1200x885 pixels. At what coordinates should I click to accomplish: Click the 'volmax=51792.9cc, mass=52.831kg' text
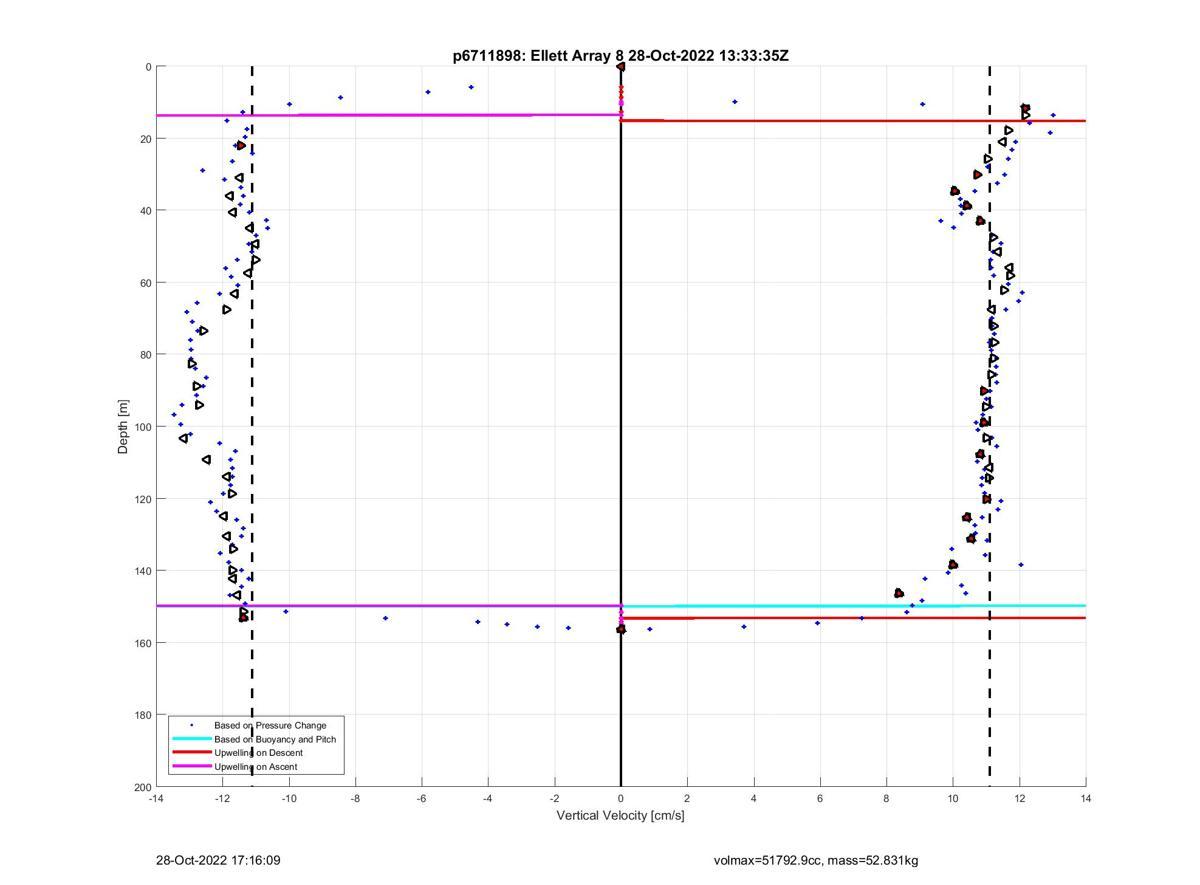tap(816, 860)
